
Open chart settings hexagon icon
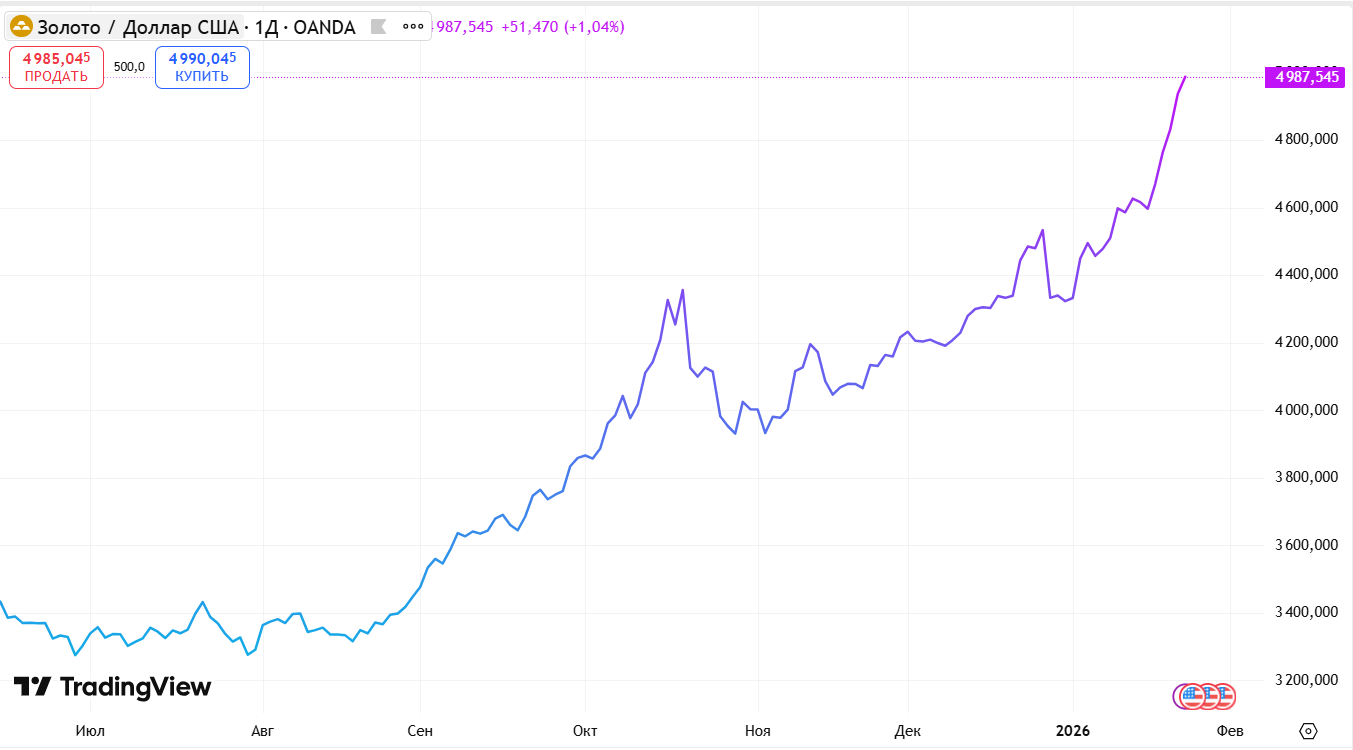1308,731
